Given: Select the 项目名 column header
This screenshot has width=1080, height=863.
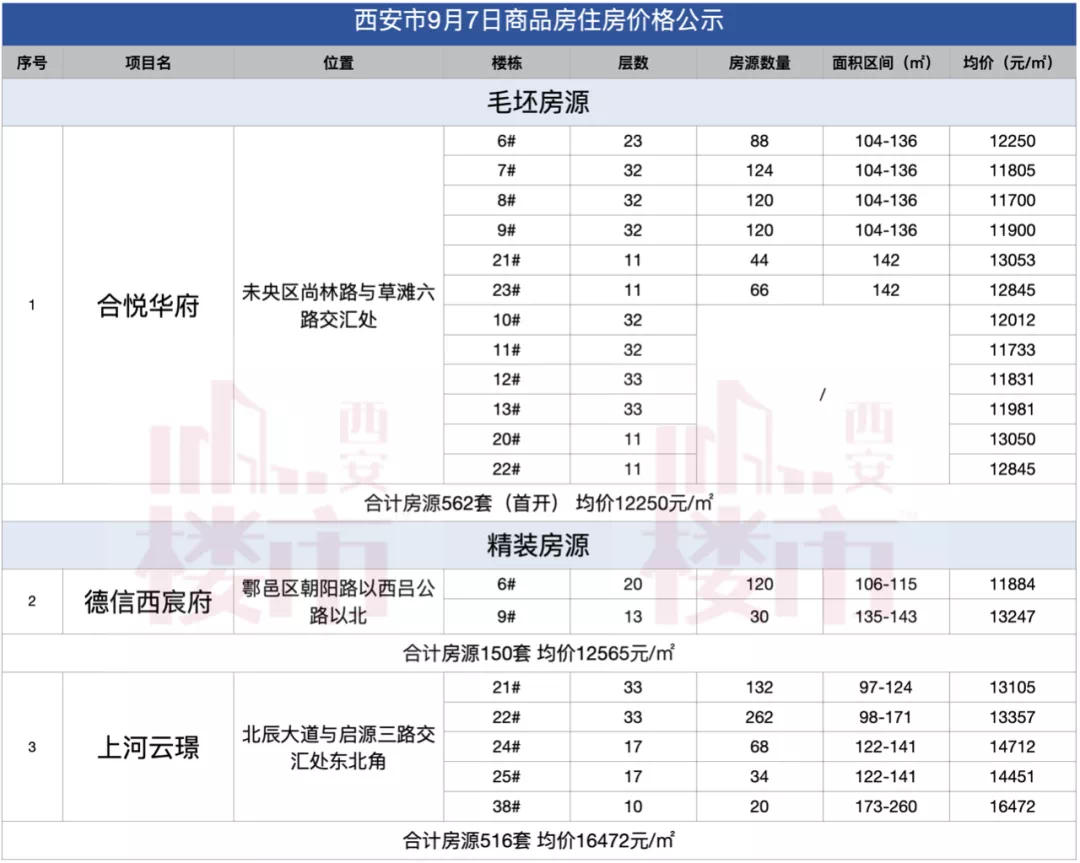Looking at the screenshot, I should coord(148,62).
